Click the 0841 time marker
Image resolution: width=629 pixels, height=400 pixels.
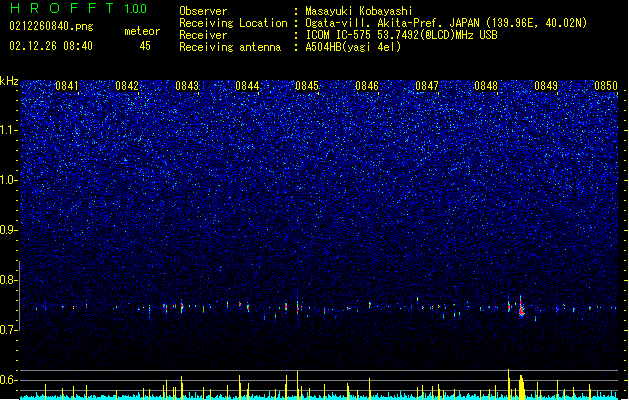point(67,86)
